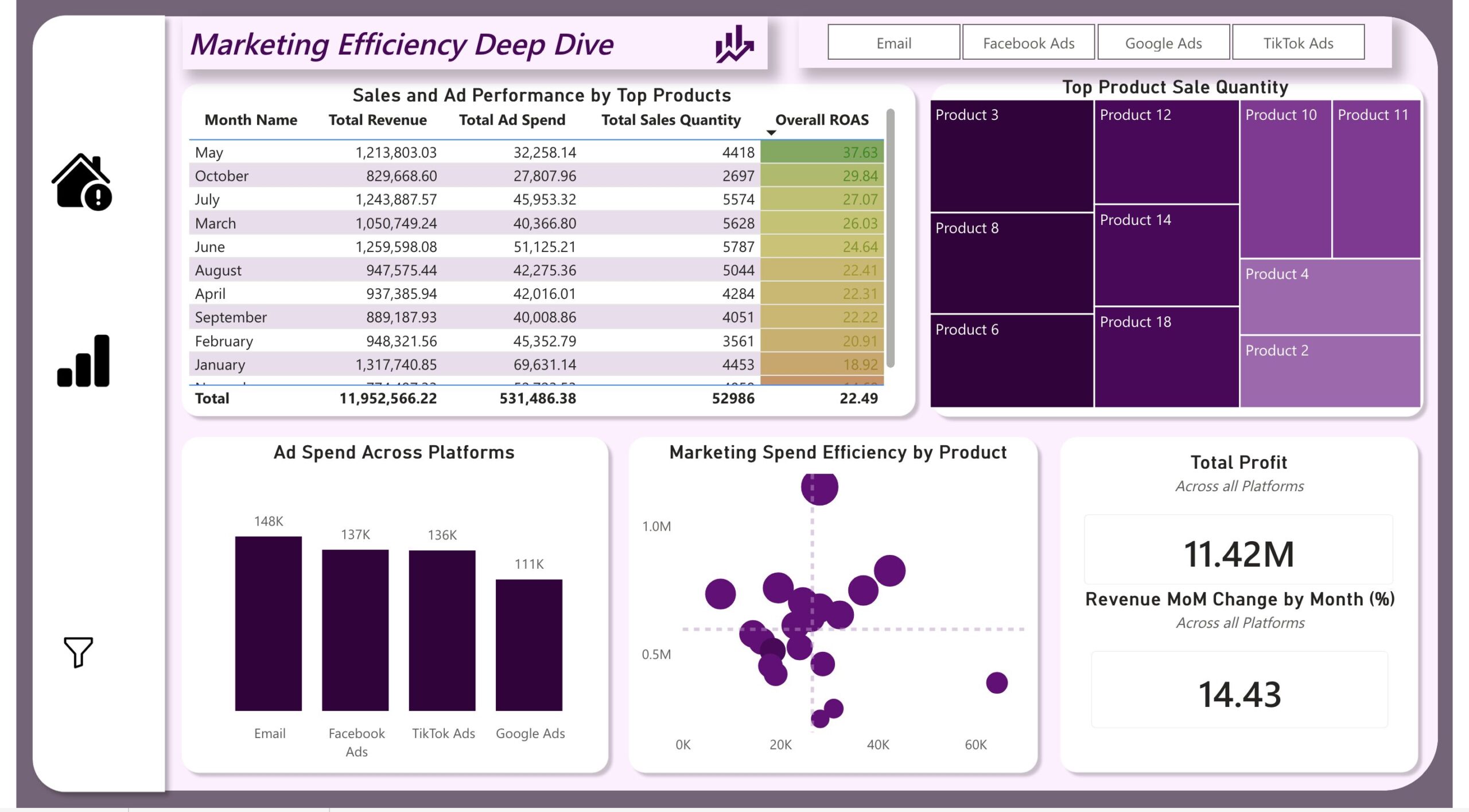Click the Email bar labeled 148K
Image resolution: width=1469 pixels, height=812 pixels.
click(269, 624)
